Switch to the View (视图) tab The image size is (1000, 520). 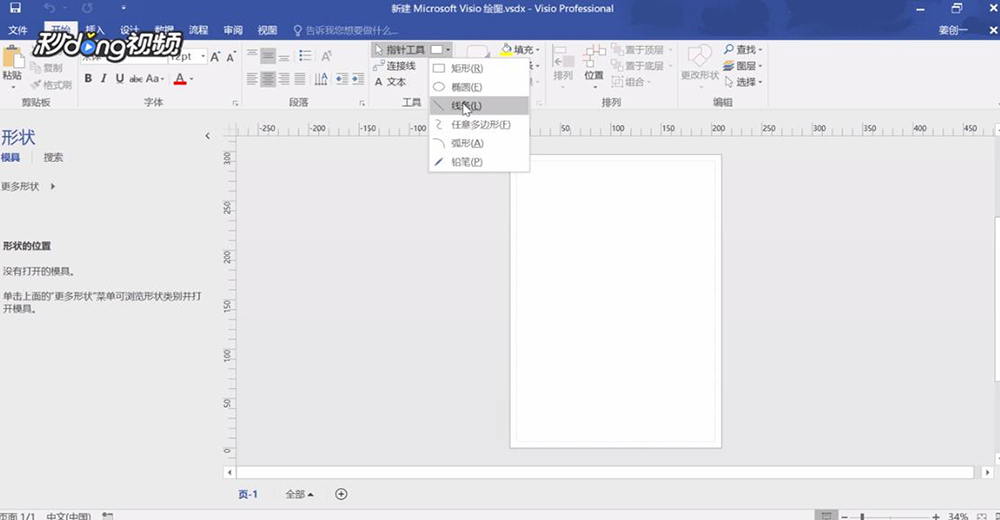tap(267, 30)
